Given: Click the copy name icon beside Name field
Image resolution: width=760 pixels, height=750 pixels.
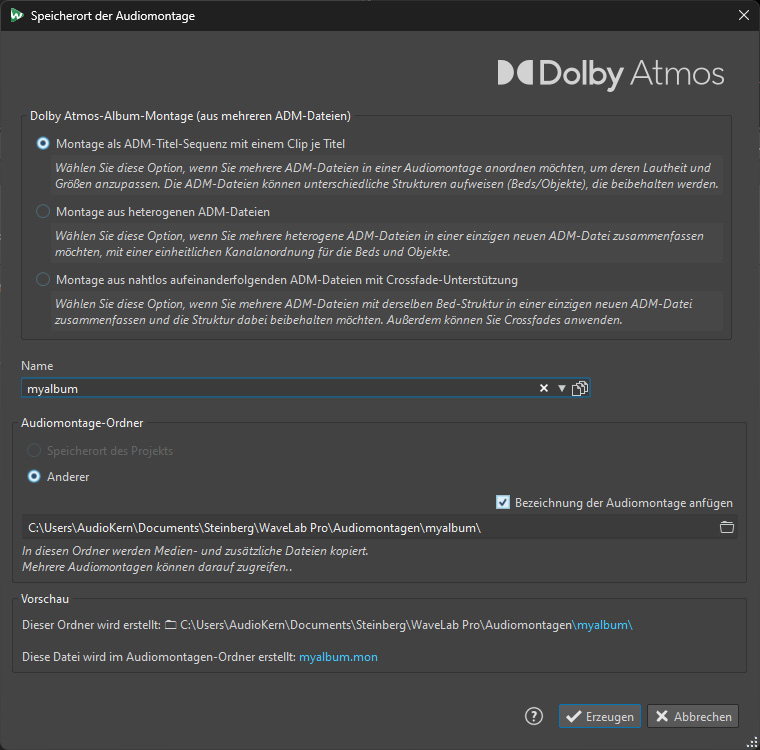Looking at the screenshot, I should 580,388.
